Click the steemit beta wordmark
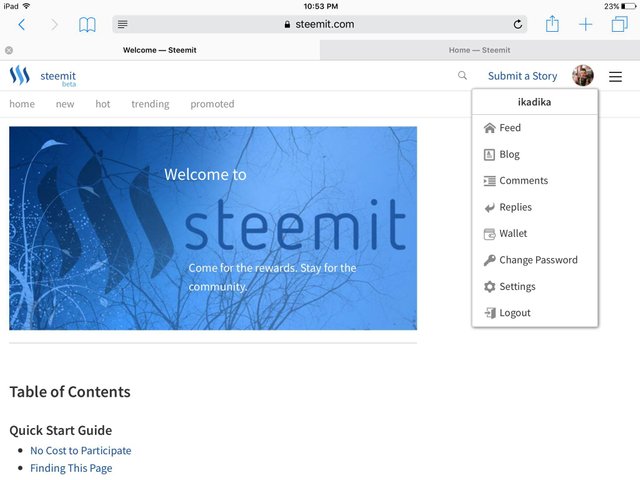The image size is (640, 480). click(x=58, y=78)
